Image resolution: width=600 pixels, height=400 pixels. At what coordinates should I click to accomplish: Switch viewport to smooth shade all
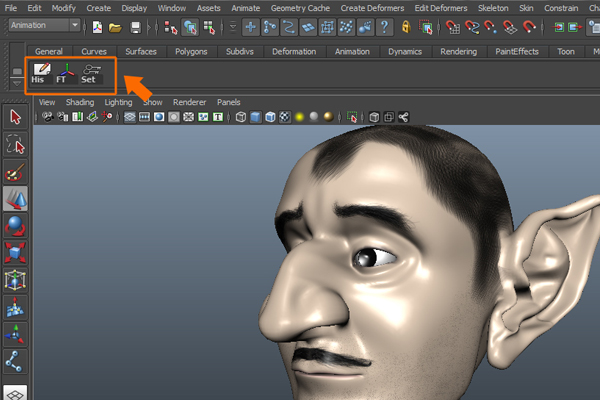(x=255, y=117)
